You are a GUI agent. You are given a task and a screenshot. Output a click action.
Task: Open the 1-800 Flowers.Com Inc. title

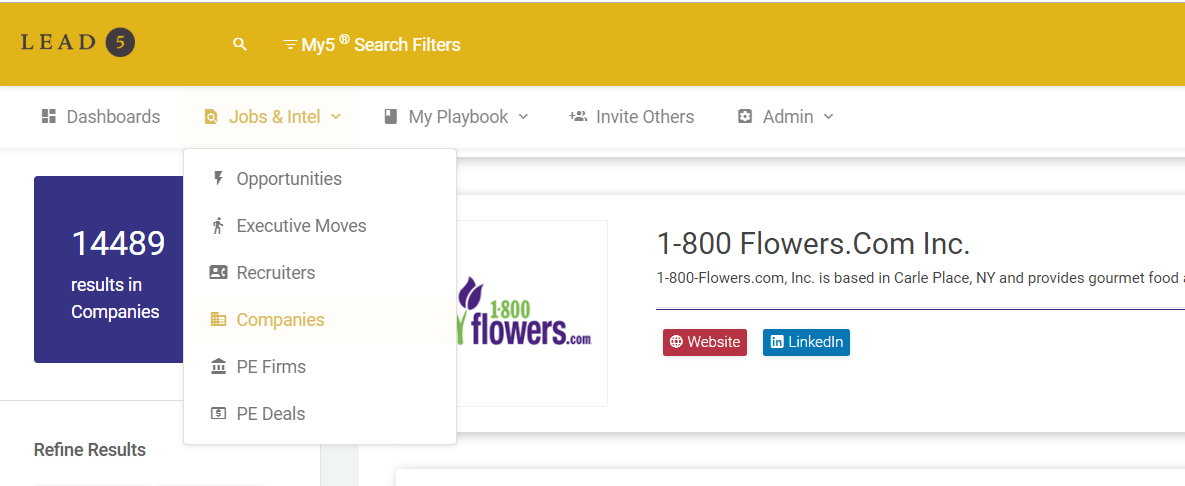[814, 244]
